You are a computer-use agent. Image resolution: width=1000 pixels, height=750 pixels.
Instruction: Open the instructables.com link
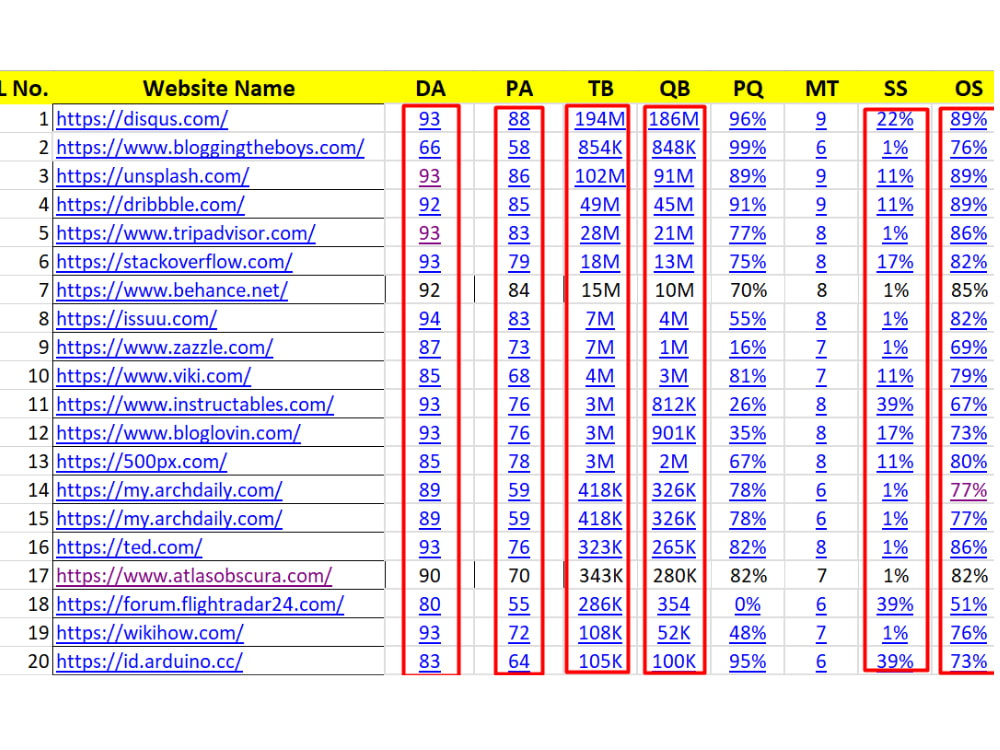[x=195, y=405]
